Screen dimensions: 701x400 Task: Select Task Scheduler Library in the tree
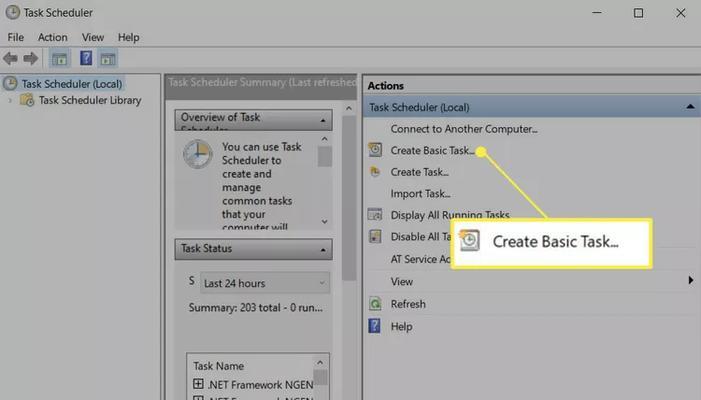click(90, 100)
